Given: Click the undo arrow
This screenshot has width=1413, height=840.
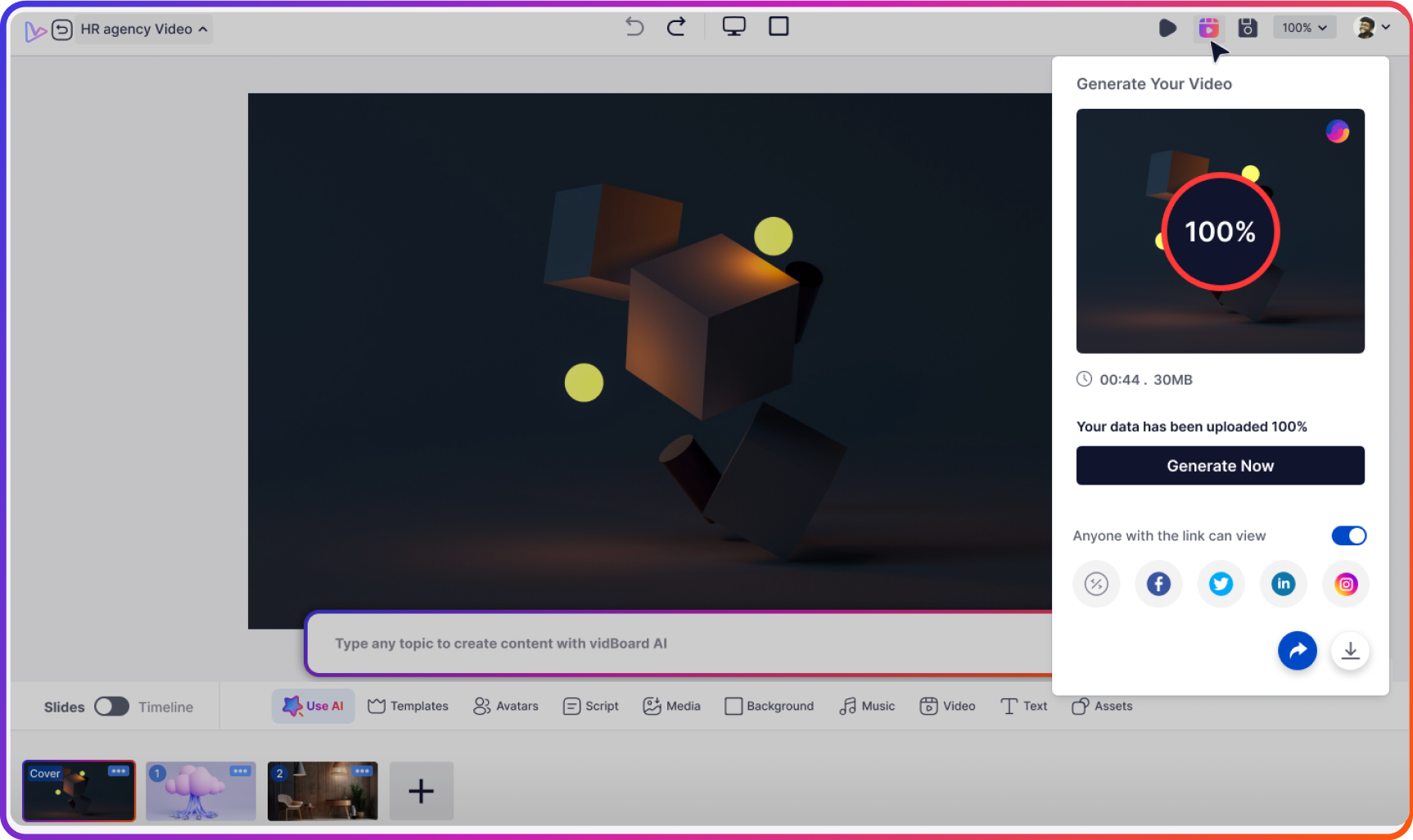Looking at the screenshot, I should 634,26.
